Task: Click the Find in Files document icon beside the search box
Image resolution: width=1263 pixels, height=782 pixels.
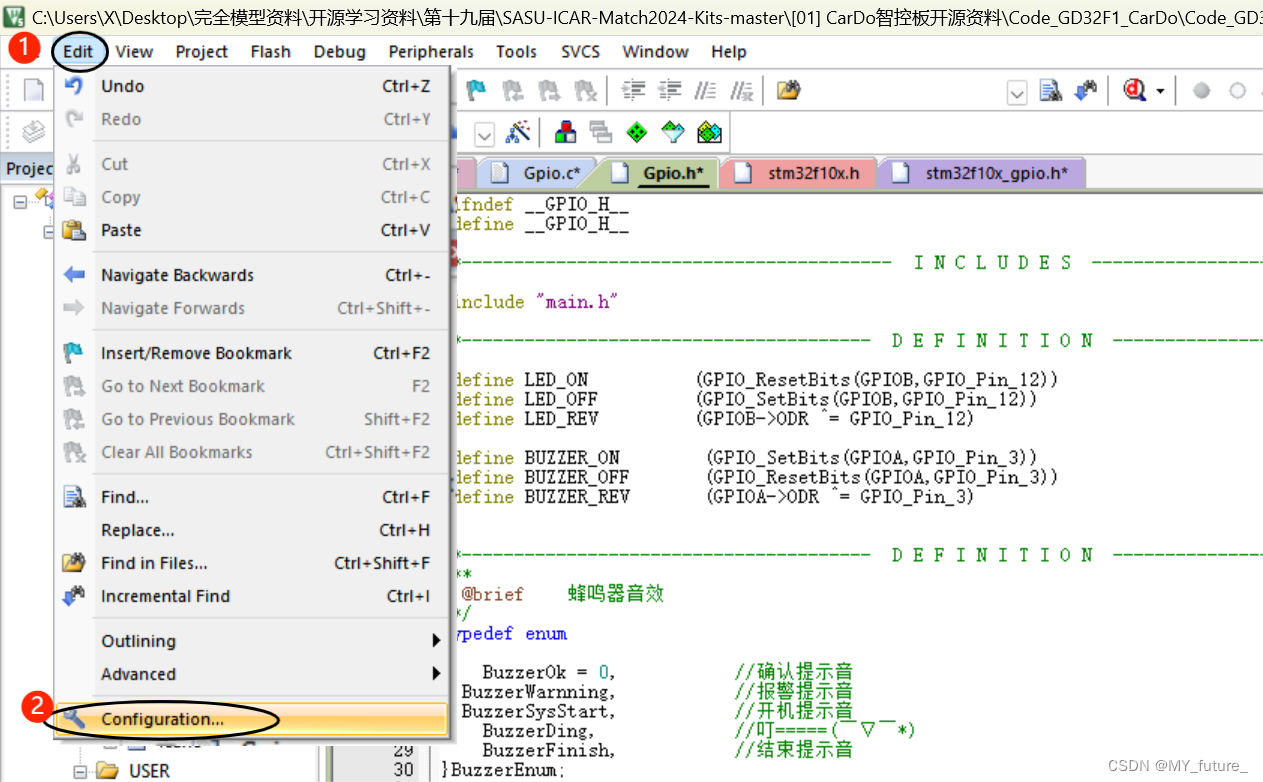Action: tap(1050, 91)
